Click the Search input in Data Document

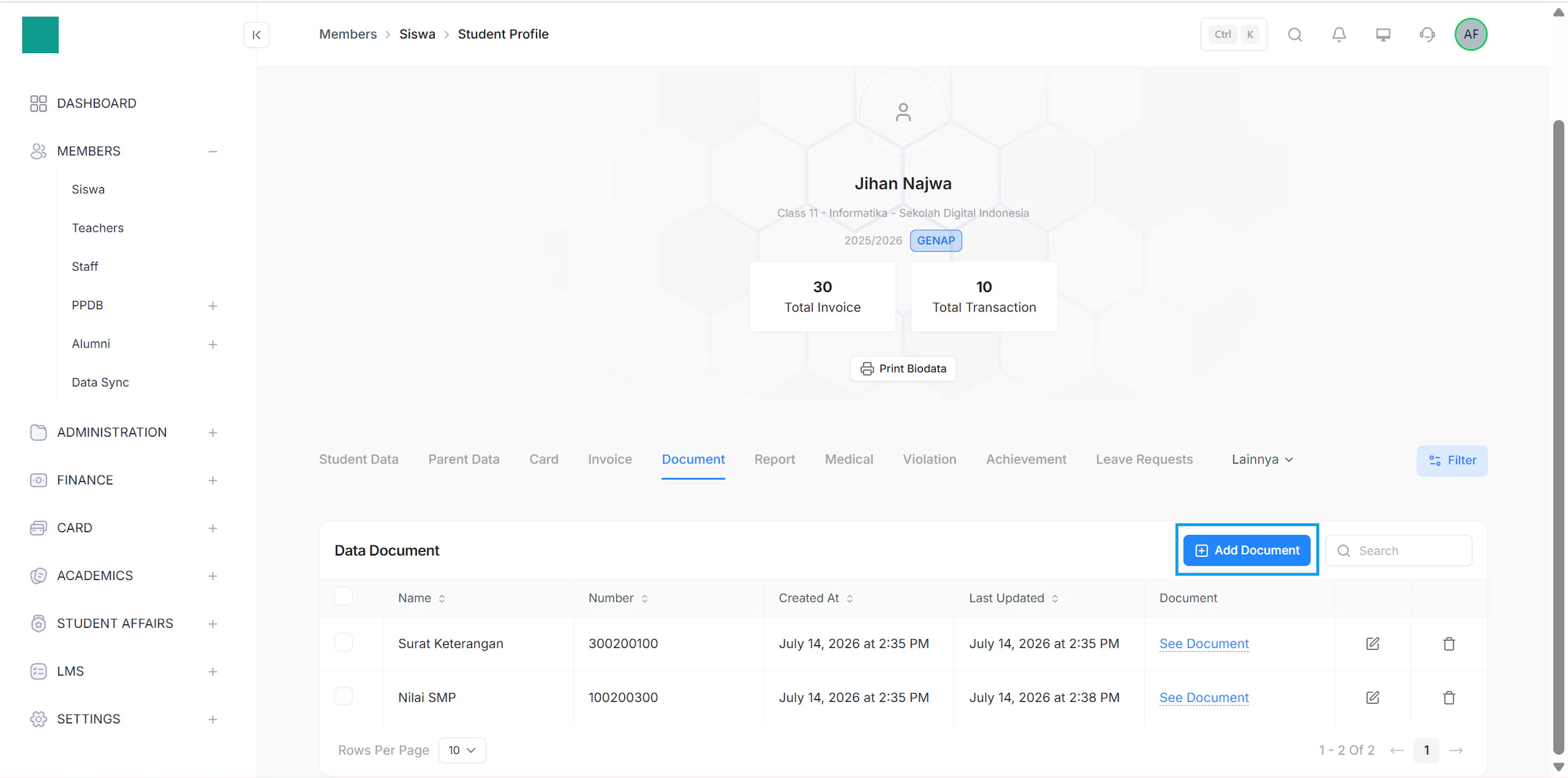pos(1399,551)
